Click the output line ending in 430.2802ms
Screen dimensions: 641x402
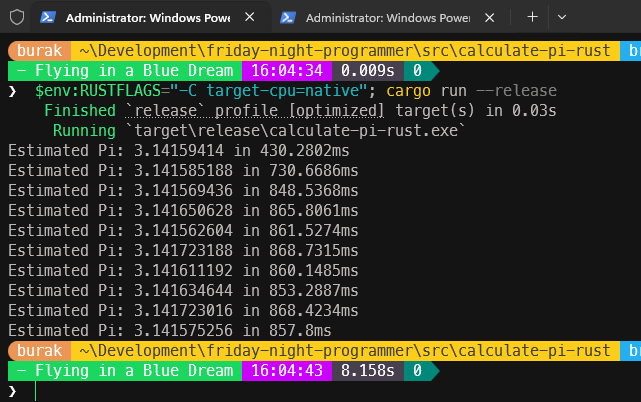pos(182,151)
